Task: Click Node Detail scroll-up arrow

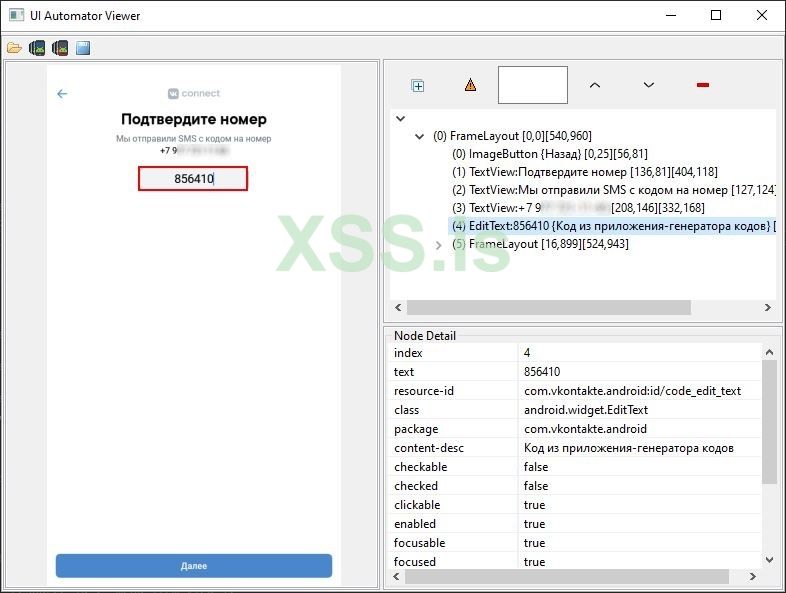Action: [x=769, y=352]
